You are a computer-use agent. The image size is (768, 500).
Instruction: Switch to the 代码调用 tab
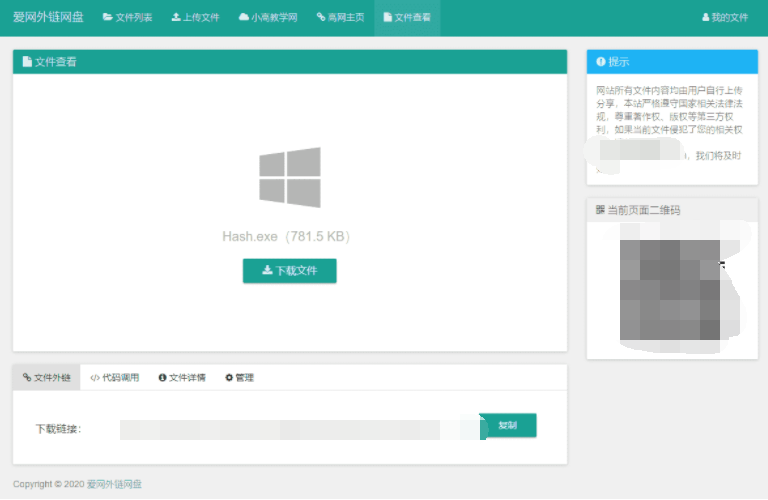pos(115,378)
